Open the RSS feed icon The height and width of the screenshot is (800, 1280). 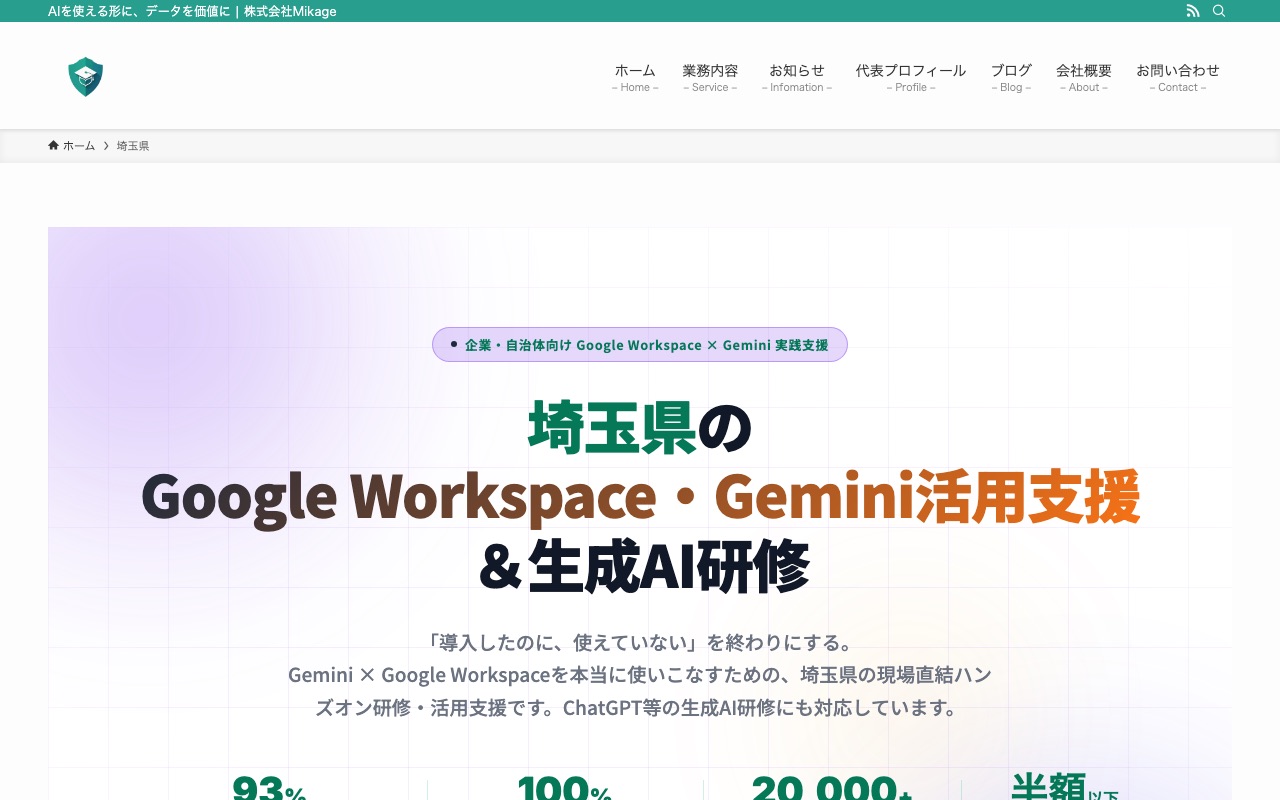click(1193, 11)
